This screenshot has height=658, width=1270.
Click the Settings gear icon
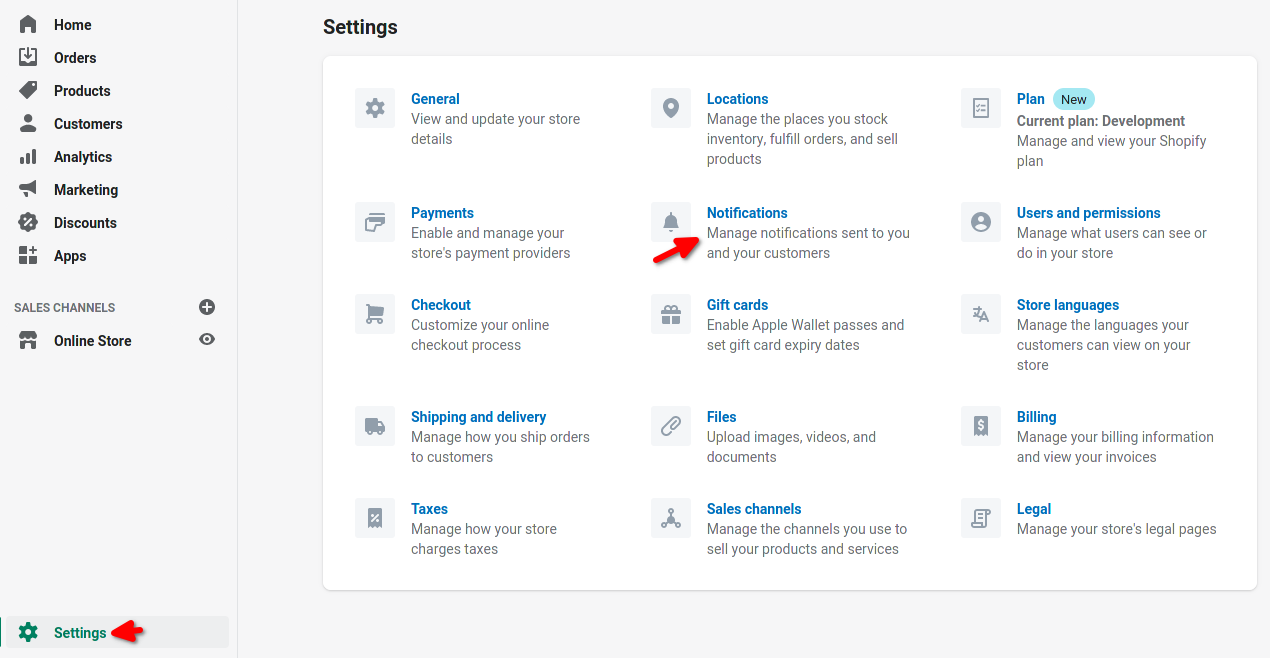coord(28,632)
